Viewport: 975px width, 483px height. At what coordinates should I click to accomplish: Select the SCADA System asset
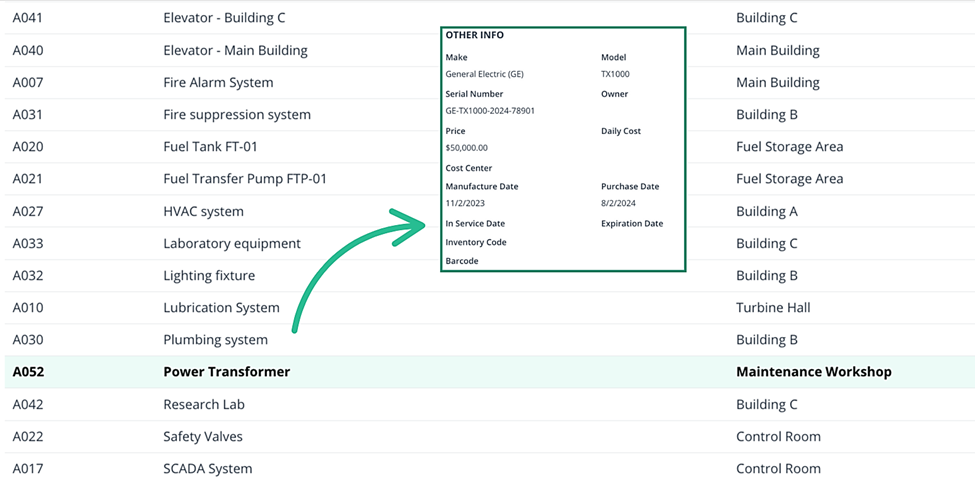click(x=207, y=469)
